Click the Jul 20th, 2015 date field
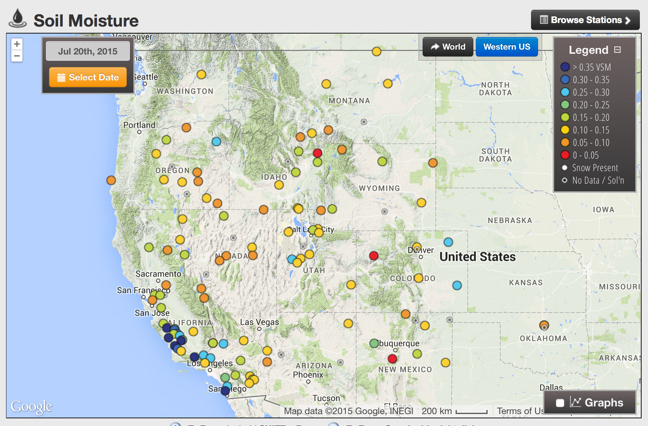This screenshot has width=648, height=426. 88,51
